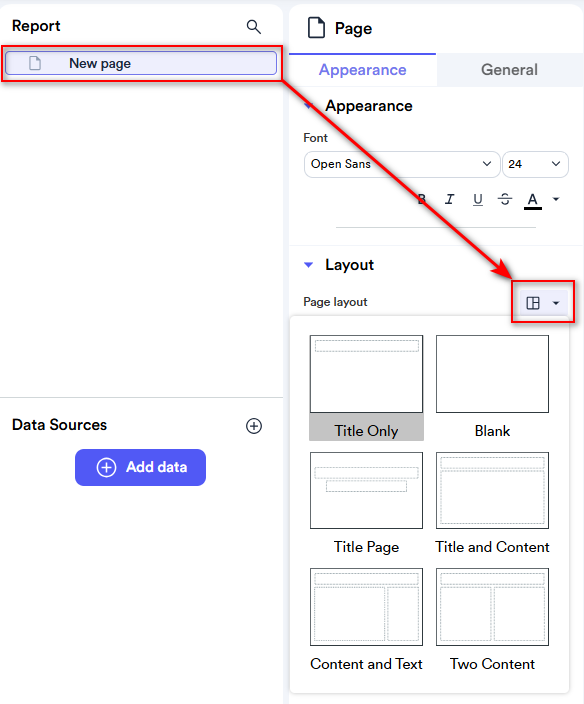Choose the Title Only layout
This screenshot has height=704, width=584.
[366, 387]
